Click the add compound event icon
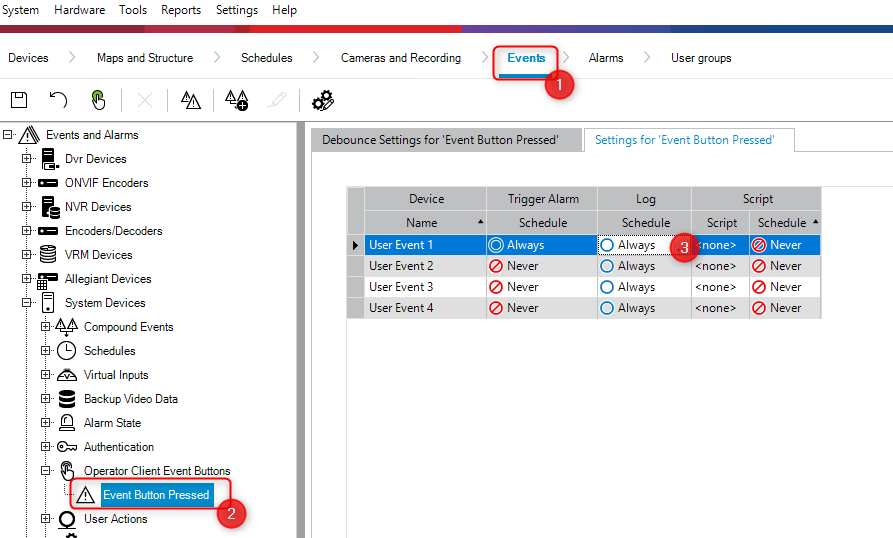Image resolution: width=893 pixels, height=538 pixels. coord(236,99)
